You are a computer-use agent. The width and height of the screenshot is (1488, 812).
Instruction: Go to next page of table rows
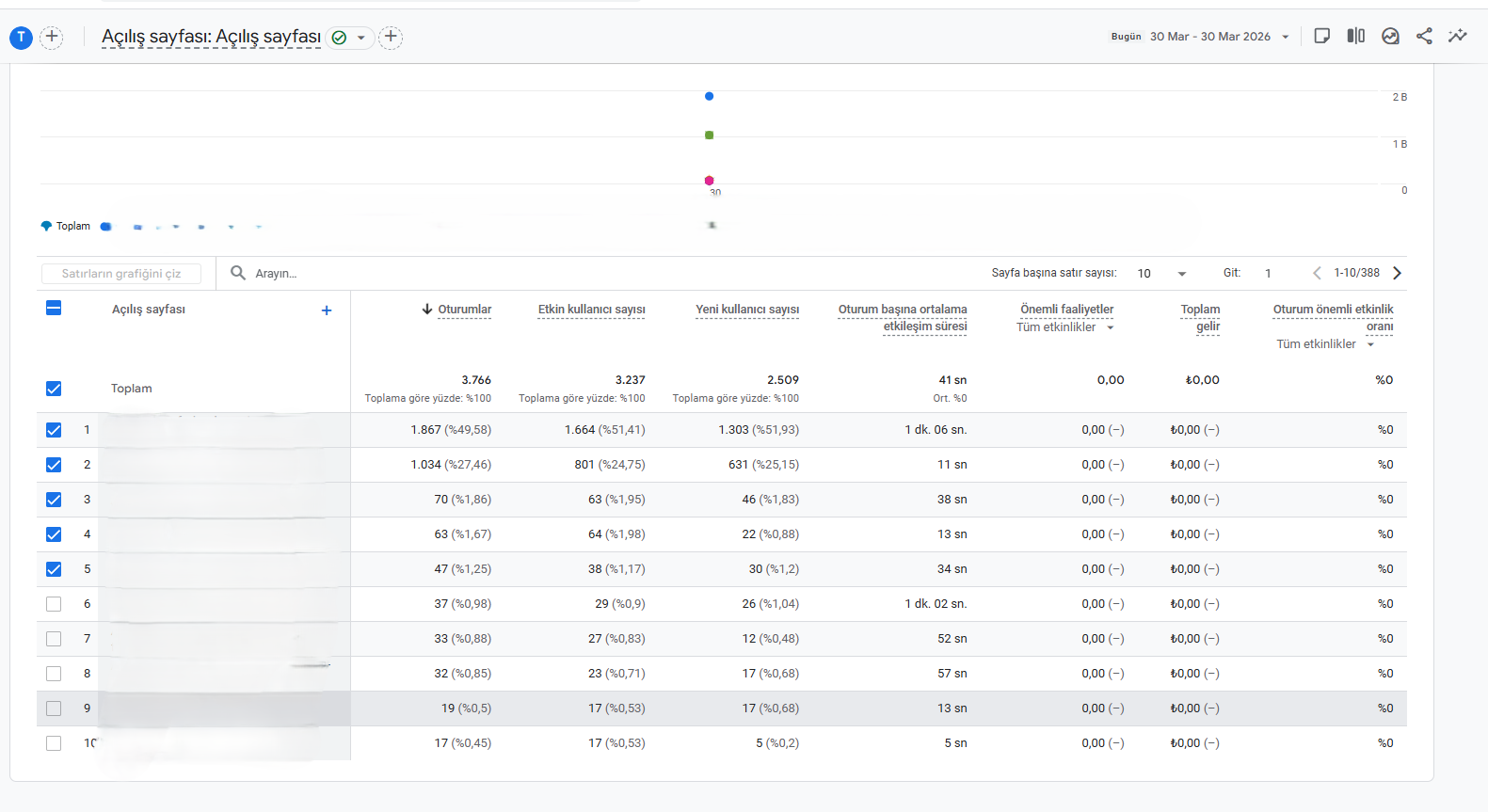point(1398,273)
